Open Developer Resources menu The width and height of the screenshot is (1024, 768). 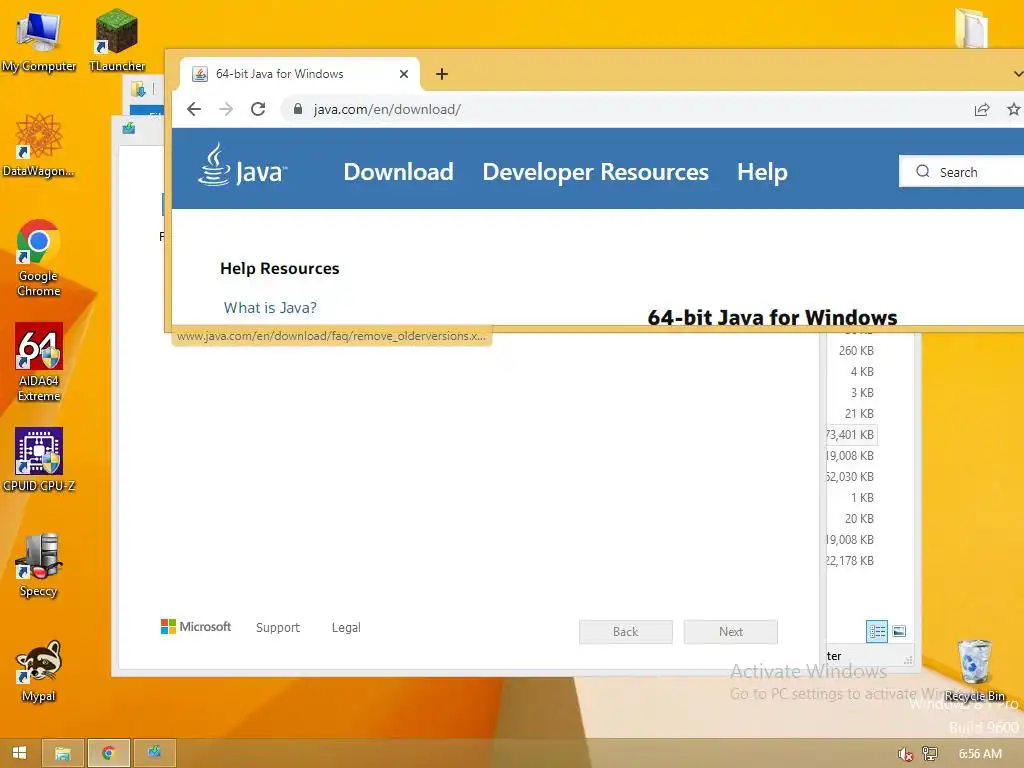point(596,172)
